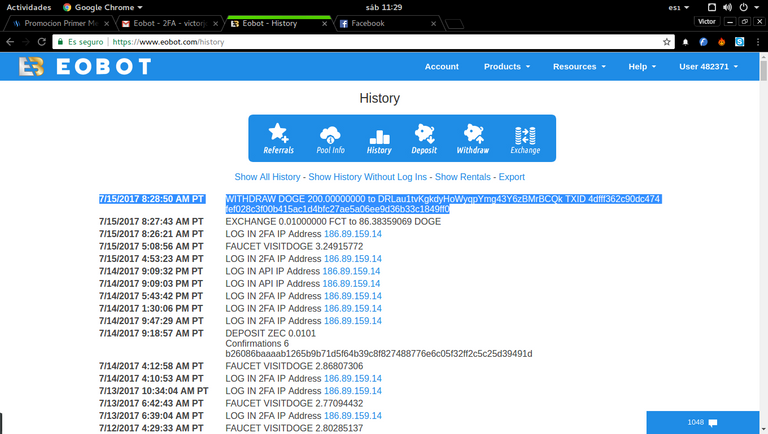Open the Account menu item
The height and width of the screenshot is (434, 768).
tap(441, 67)
